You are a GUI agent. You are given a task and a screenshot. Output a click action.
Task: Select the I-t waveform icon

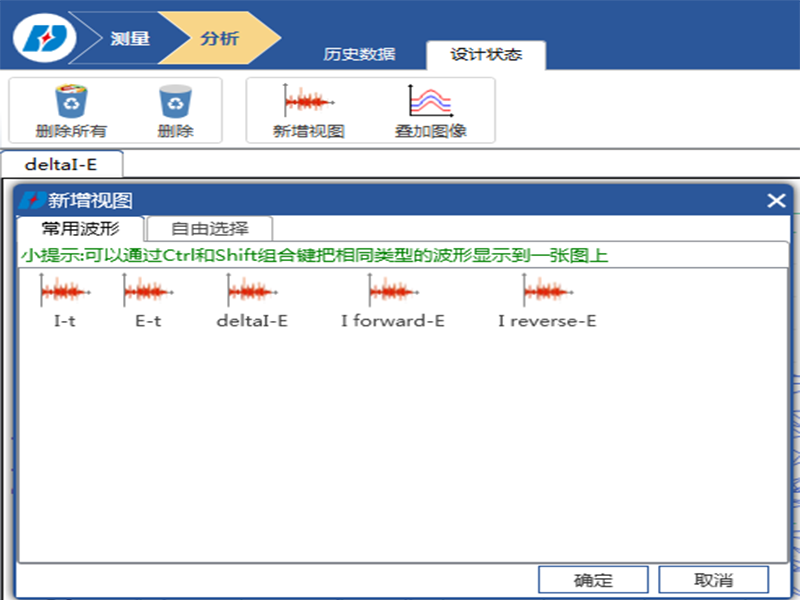pyautogui.click(x=65, y=291)
